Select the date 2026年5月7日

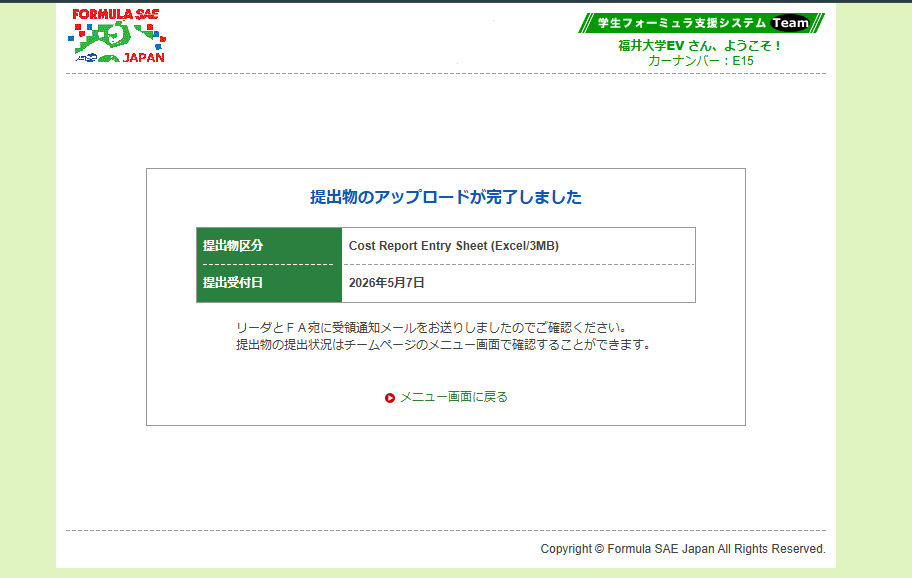387,283
